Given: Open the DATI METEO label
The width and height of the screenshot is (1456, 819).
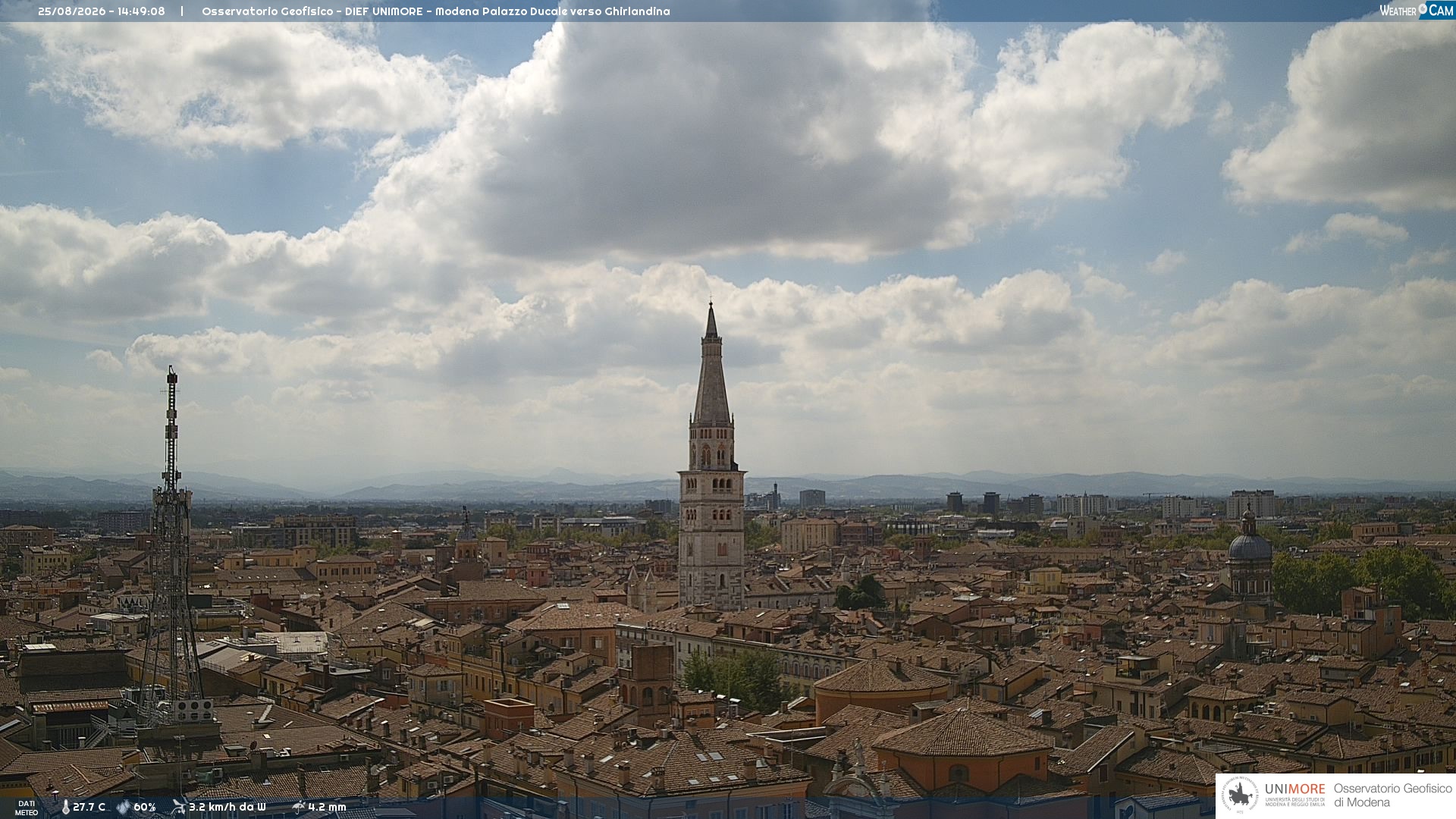Looking at the screenshot, I should (27, 808).
